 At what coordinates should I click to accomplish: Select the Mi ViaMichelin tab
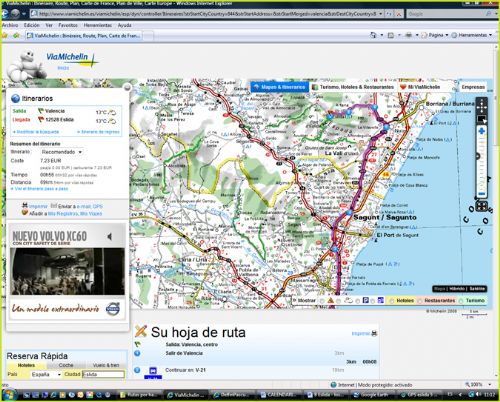pos(420,87)
